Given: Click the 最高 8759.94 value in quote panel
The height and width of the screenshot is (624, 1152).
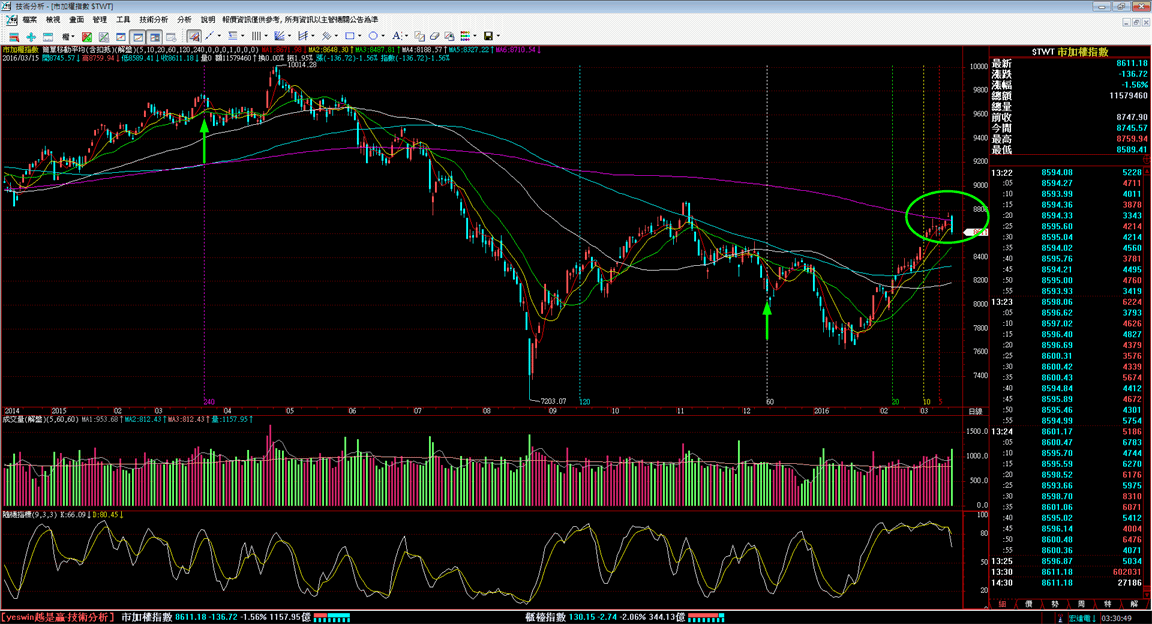Looking at the screenshot, I should point(1131,138).
